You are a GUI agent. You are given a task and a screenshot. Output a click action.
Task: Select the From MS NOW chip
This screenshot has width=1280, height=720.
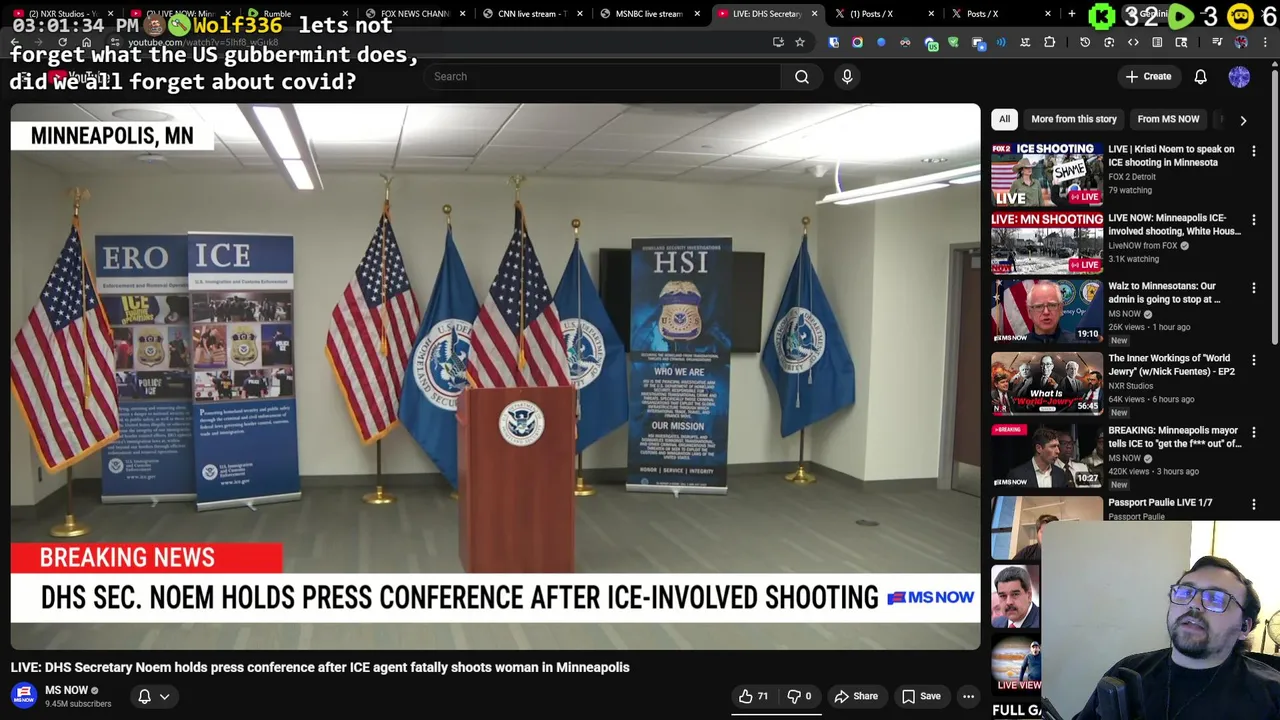pyautogui.click(x=1168, y=119)
